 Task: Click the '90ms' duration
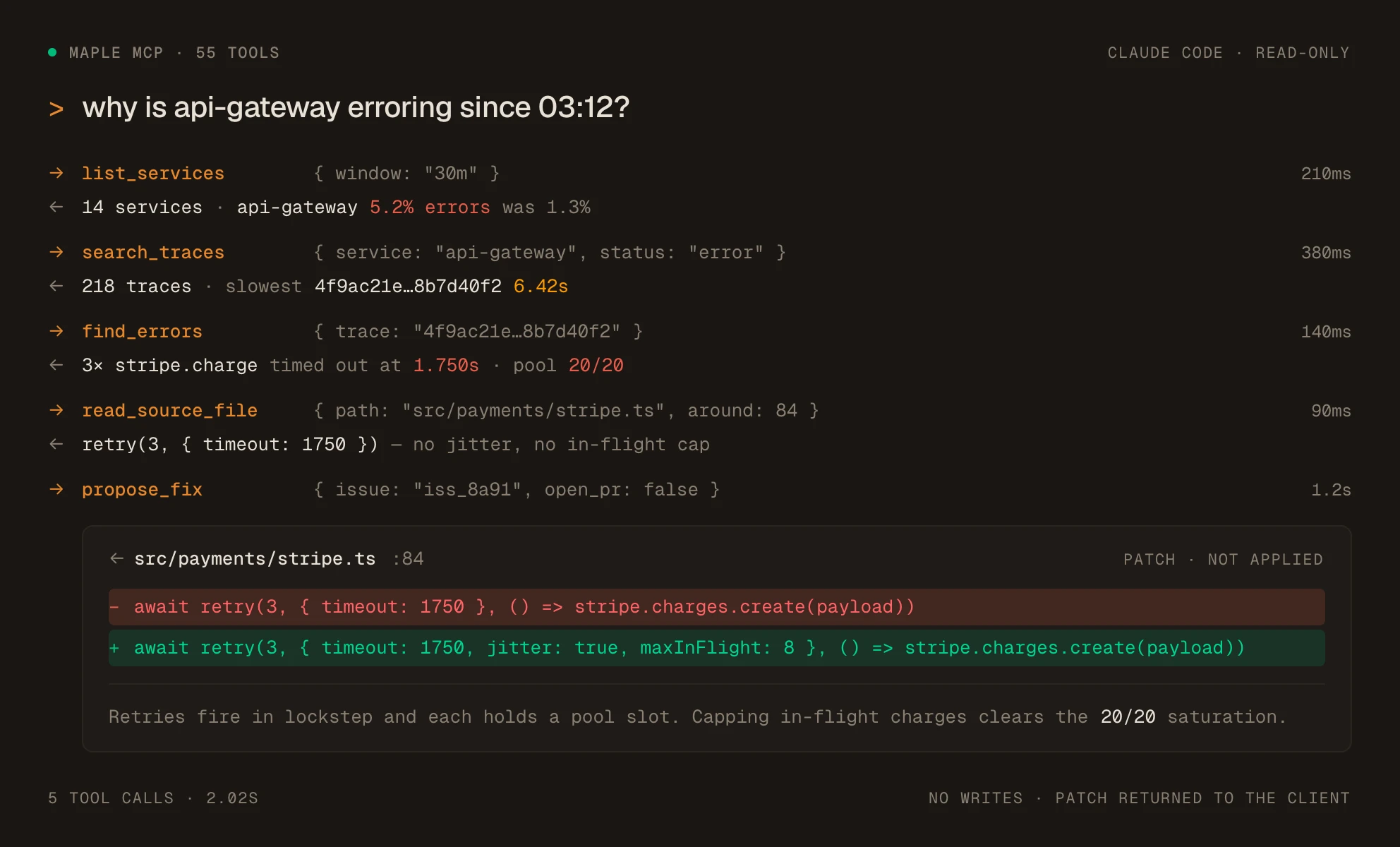tap(1331, 411)
